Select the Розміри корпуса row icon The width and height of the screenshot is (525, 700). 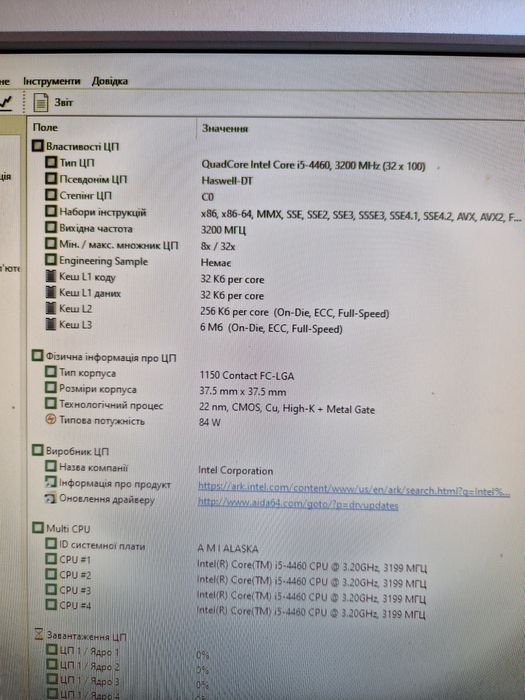(x=51, y=388)
